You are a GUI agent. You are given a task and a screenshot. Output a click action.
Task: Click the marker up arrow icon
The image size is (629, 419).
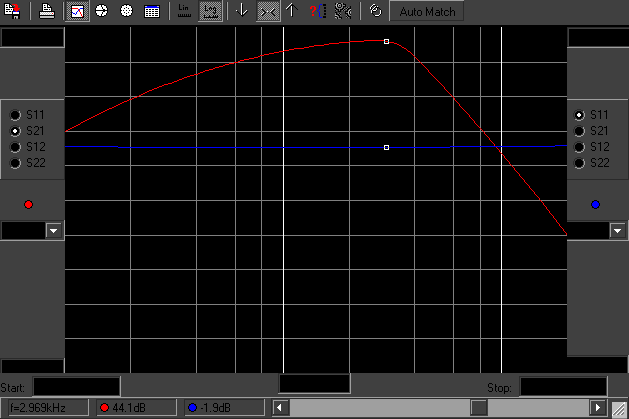point(291,12)
